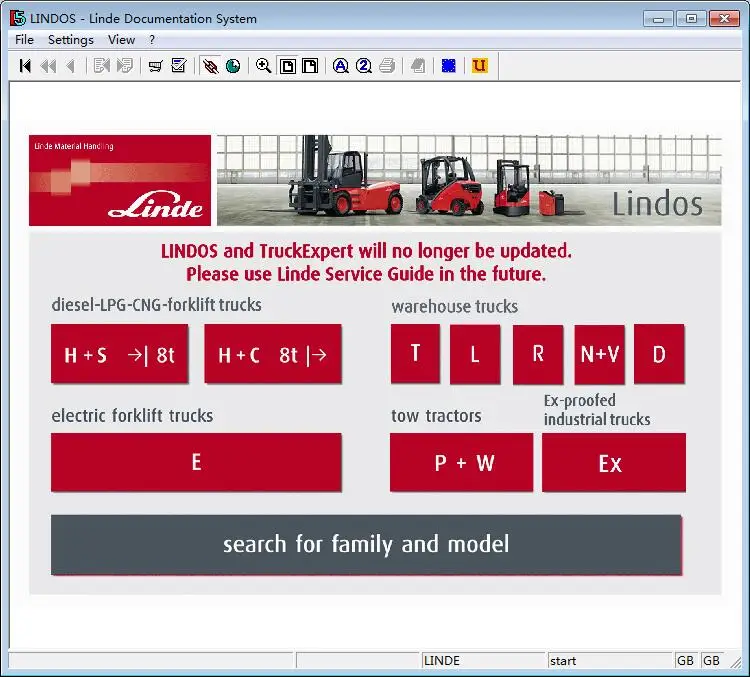Open the ? help menu
The height and width of the screenshot is (677, 750).
click(x=152, y=40)
